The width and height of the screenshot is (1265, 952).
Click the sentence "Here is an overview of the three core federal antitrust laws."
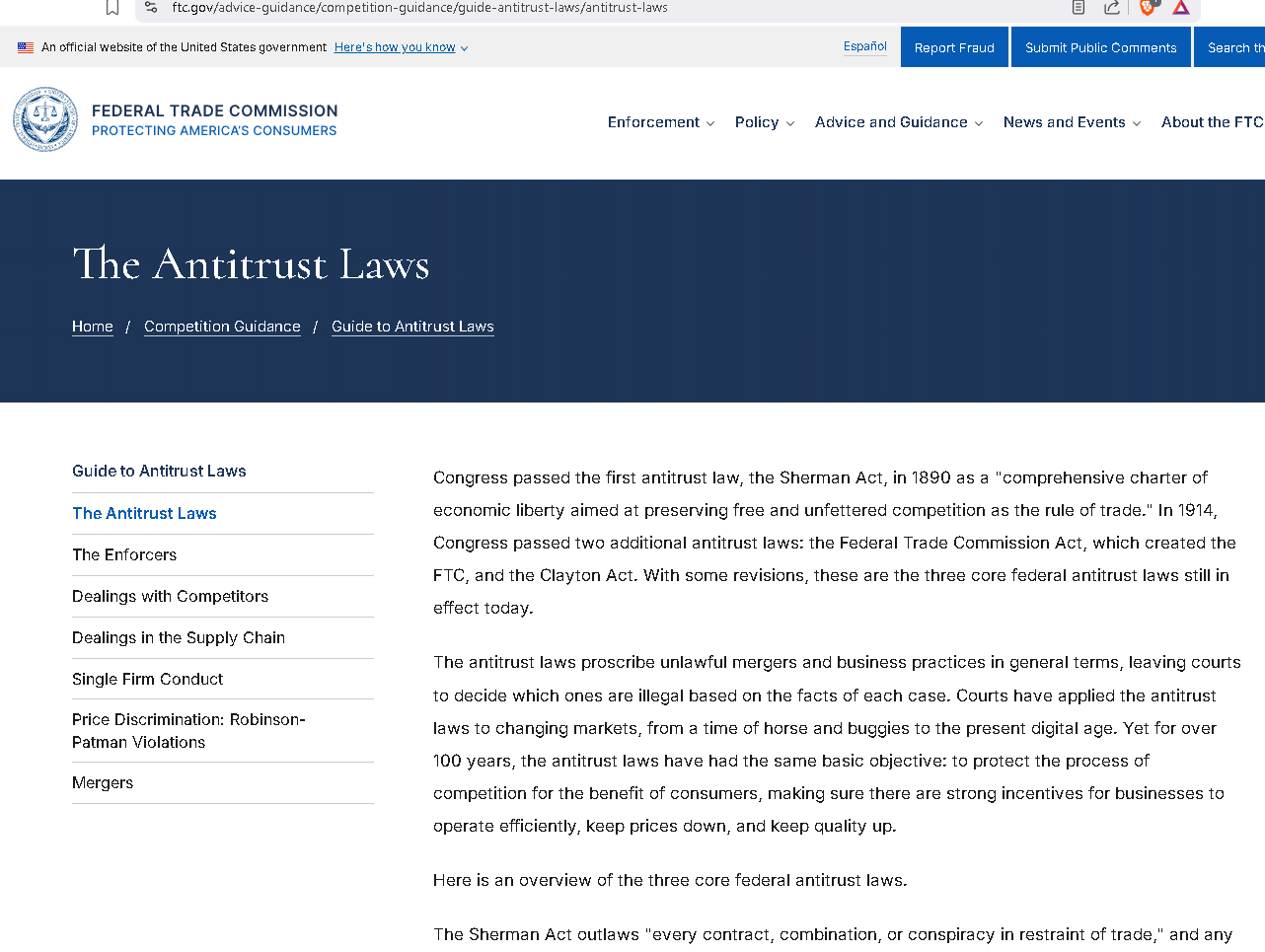(670, 880)
